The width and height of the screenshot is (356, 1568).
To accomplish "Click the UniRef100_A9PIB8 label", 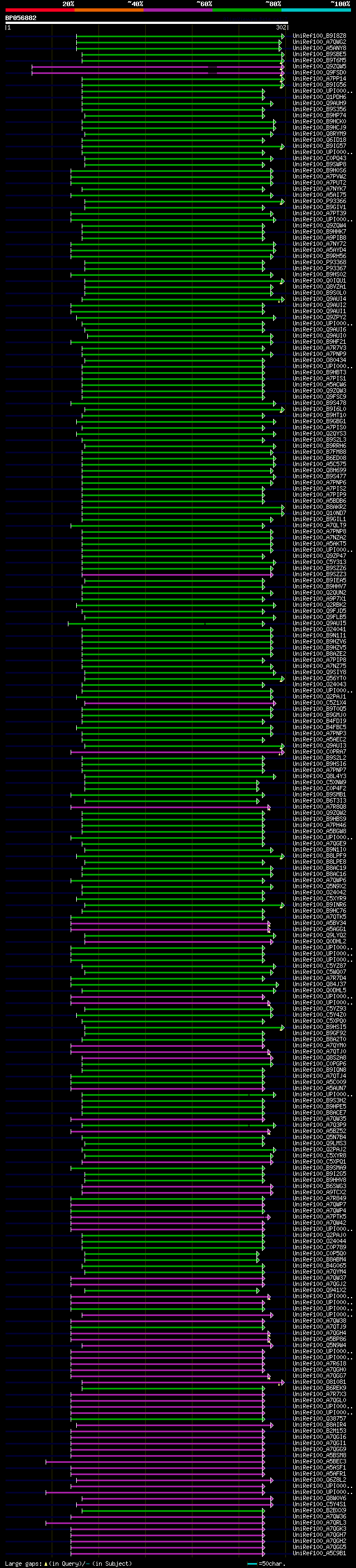I will tap(319, 238).
